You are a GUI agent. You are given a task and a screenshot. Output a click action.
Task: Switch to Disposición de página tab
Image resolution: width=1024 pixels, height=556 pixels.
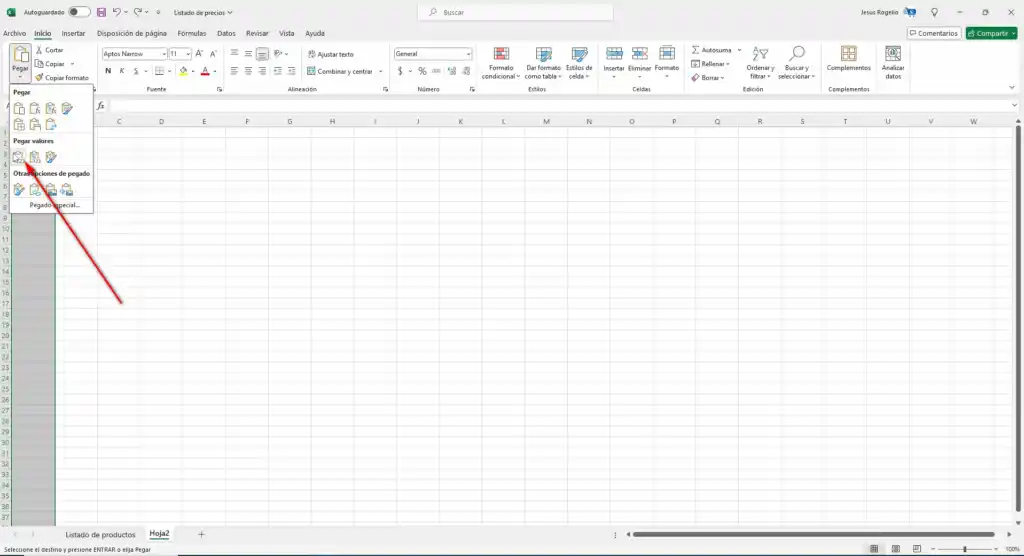click(131, 33)
